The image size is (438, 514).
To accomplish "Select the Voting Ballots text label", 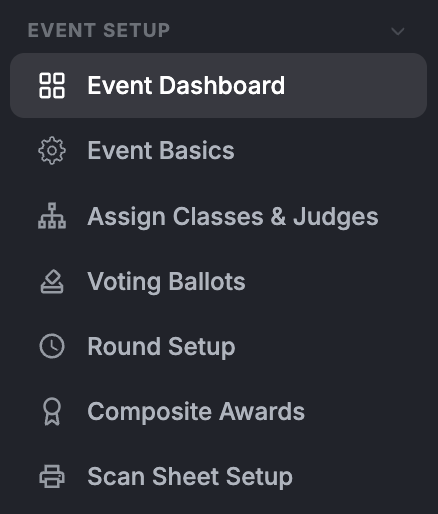I will coord(166,282).
